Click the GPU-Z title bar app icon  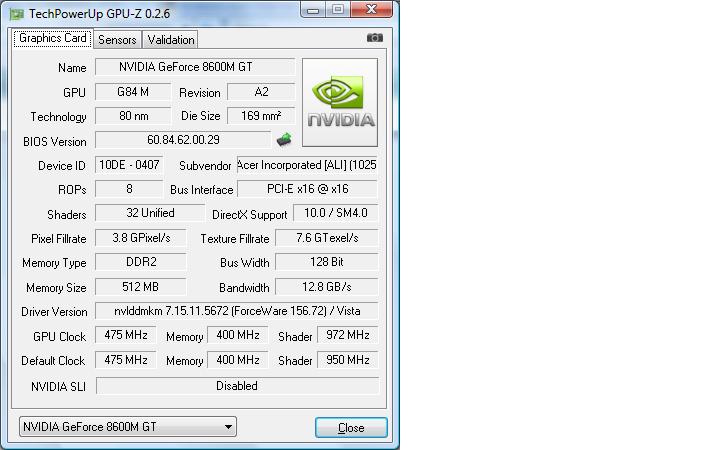tap(17, 14)
